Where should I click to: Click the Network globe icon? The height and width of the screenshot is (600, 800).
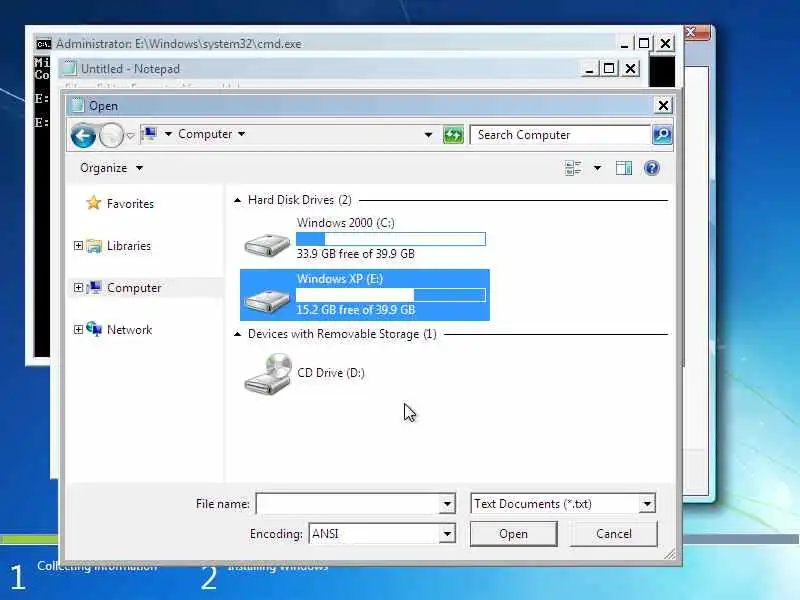(x=94, y=330)
